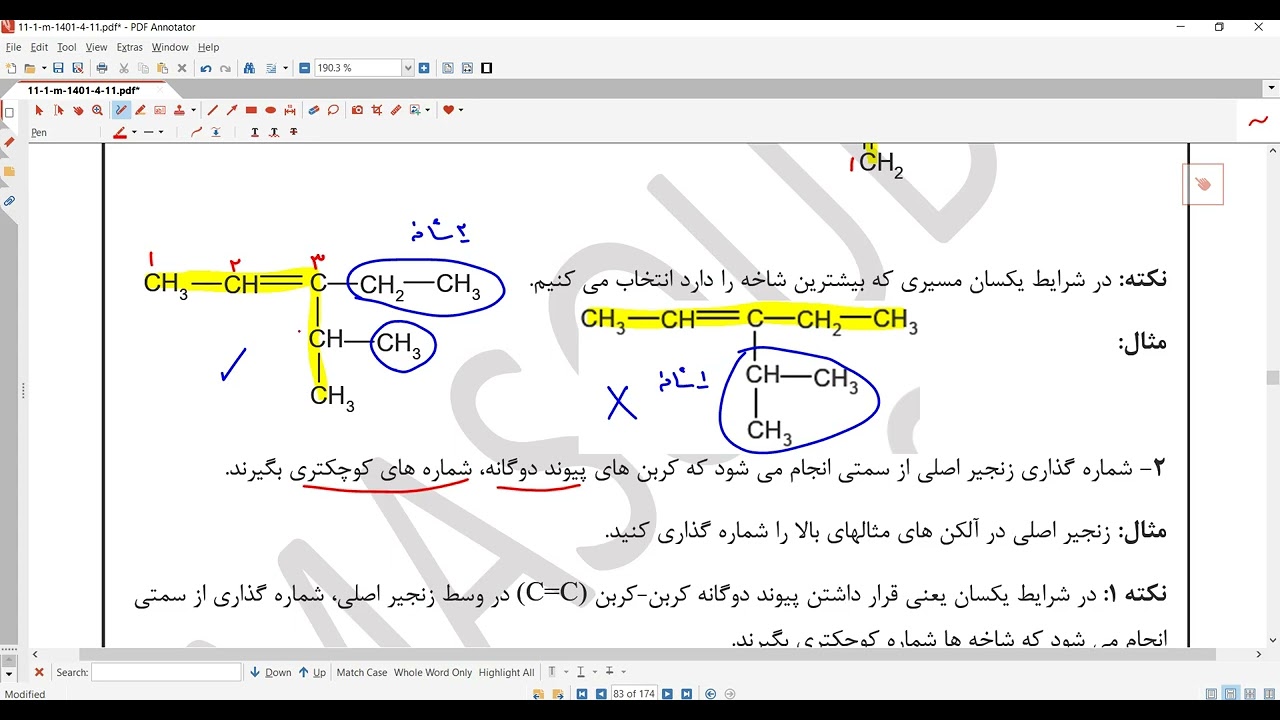The width and height of the screenshot is (1280, 720).
Task: Toggle Whole Word Only search option
Action: 433,672
